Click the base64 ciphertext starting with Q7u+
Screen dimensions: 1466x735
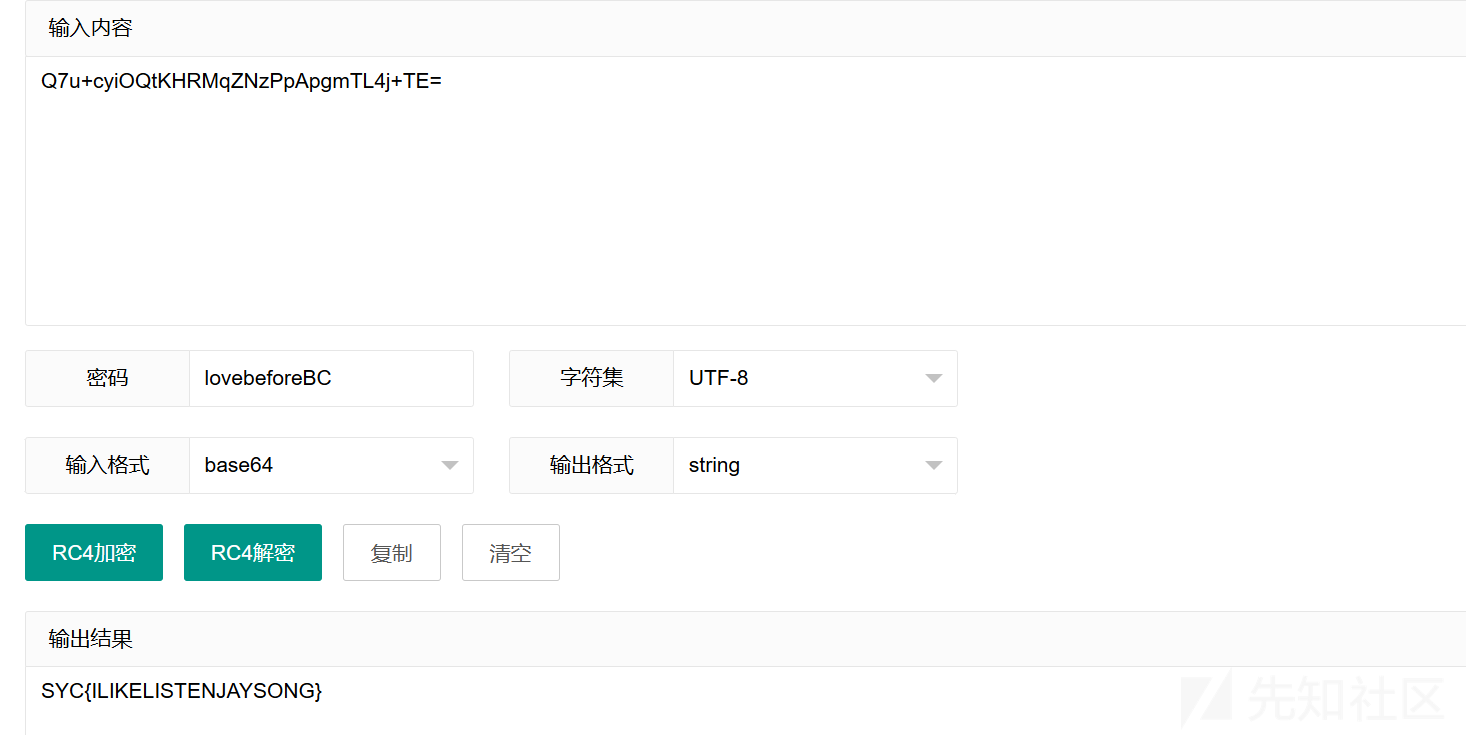click(x=241, y=81)
